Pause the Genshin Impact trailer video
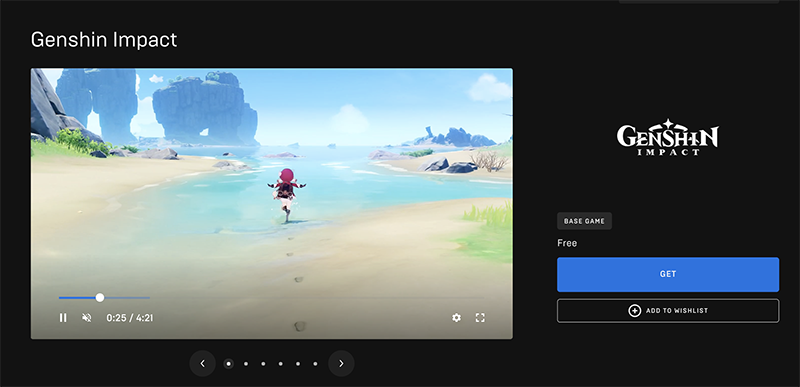Viewport: 800px width, 387px height. [63, 318]
